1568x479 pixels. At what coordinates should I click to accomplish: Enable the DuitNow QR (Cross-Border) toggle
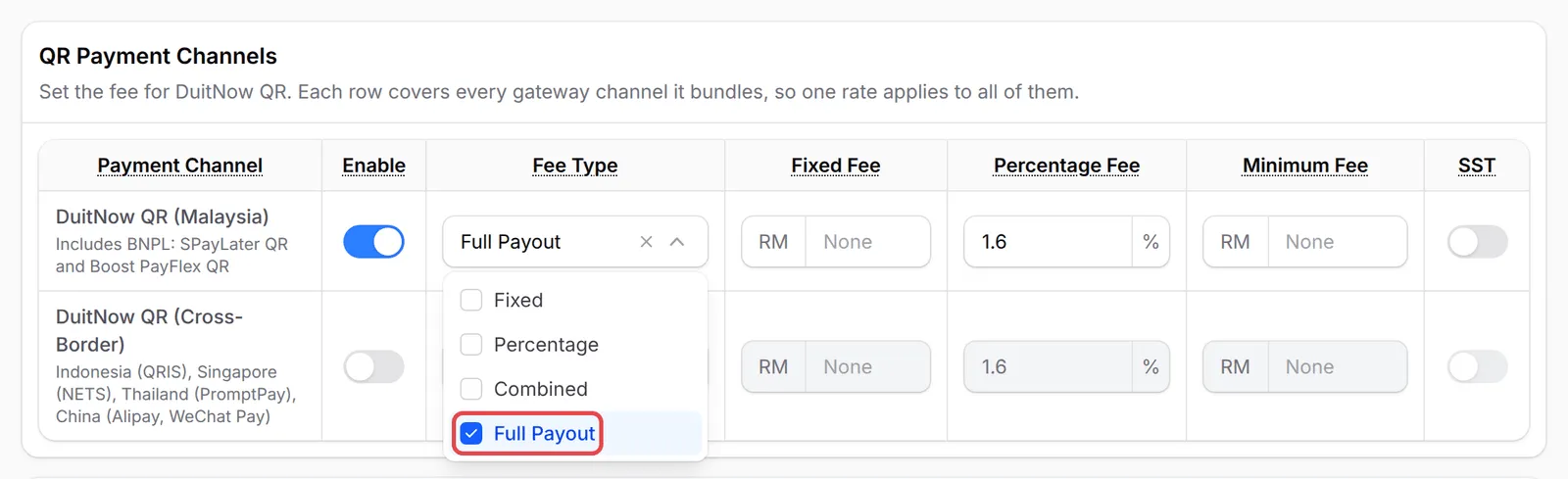coord(373,367)
